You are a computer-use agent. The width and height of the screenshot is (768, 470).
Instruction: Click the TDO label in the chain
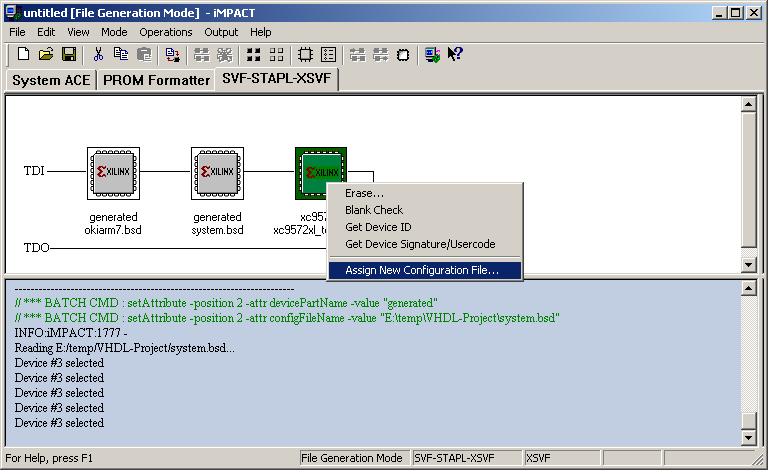[x=36, y=248]
